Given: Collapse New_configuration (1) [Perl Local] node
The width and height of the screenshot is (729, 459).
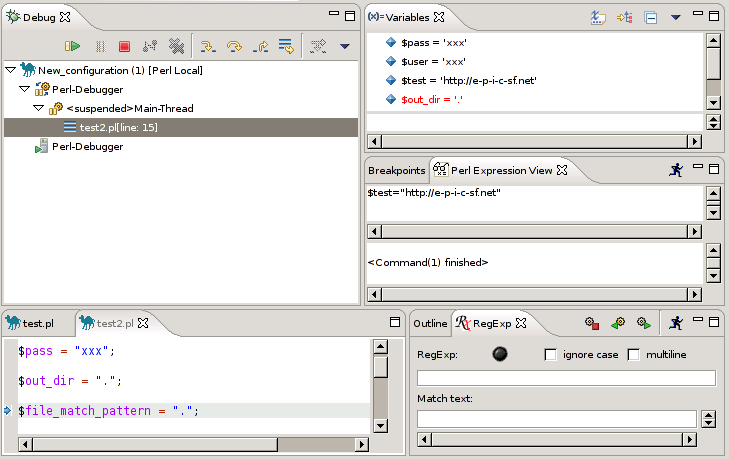Looking at the screenshot, I should [x=11, y=70].
